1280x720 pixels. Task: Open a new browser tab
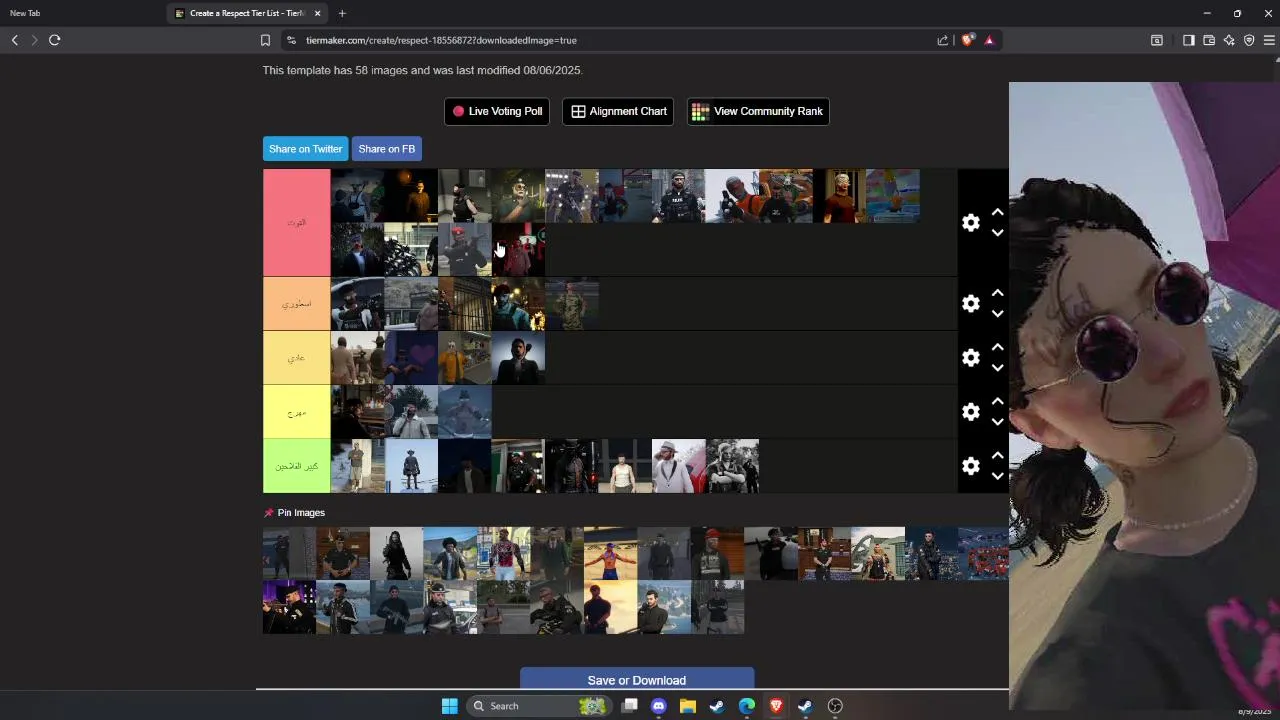coord(342,13)
